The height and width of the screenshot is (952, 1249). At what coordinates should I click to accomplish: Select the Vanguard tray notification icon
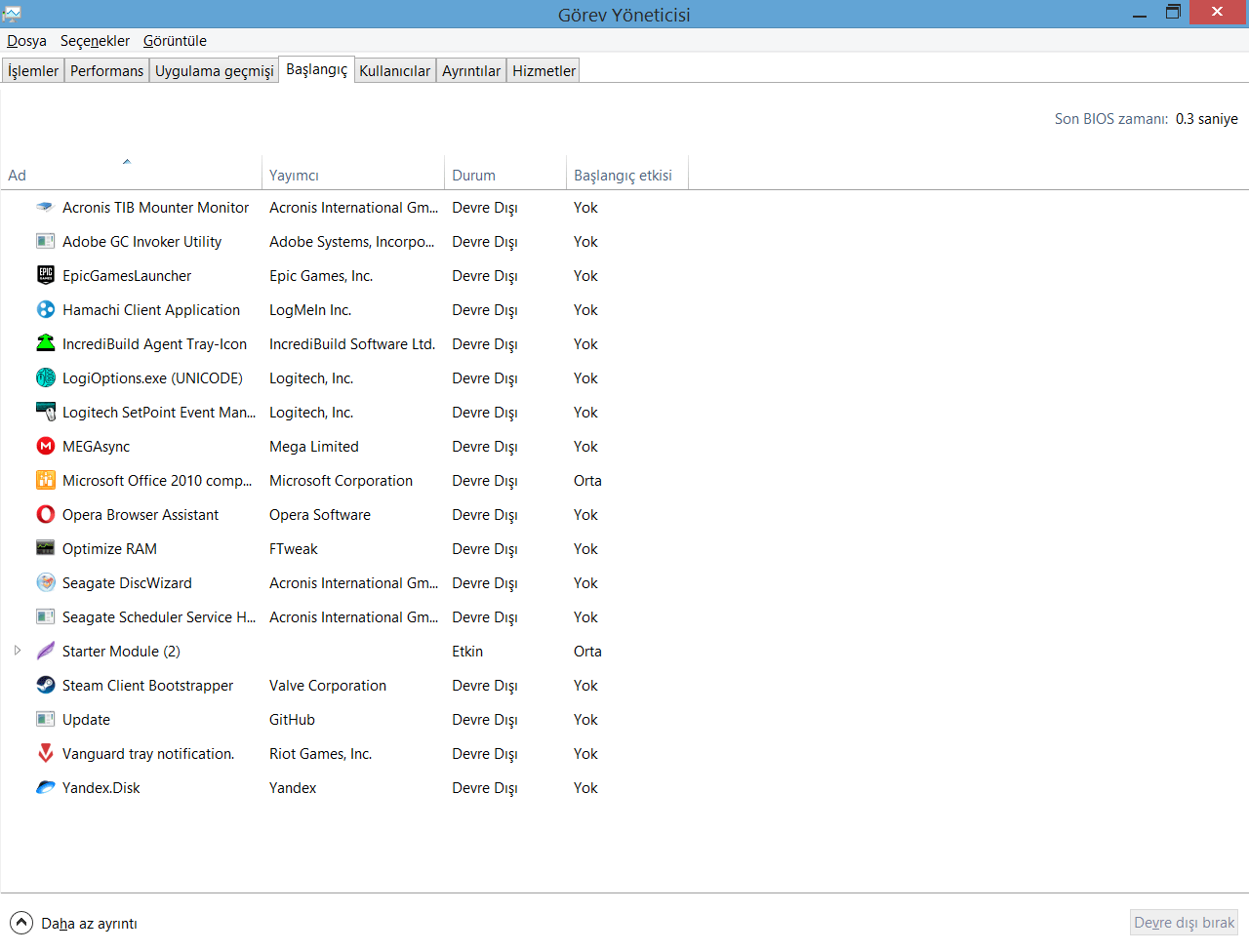point(45,753)
